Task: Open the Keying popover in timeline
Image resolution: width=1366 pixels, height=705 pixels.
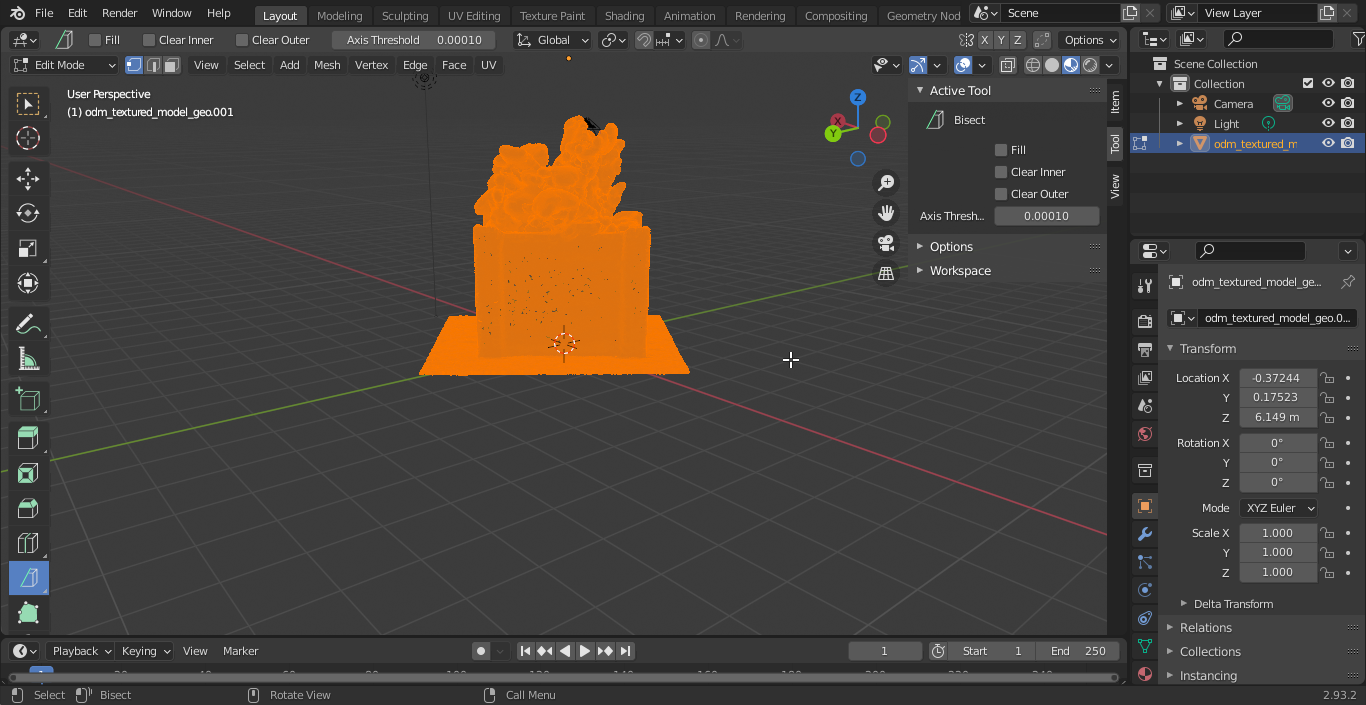Action: pyautogui.click(x=145, y=651)
